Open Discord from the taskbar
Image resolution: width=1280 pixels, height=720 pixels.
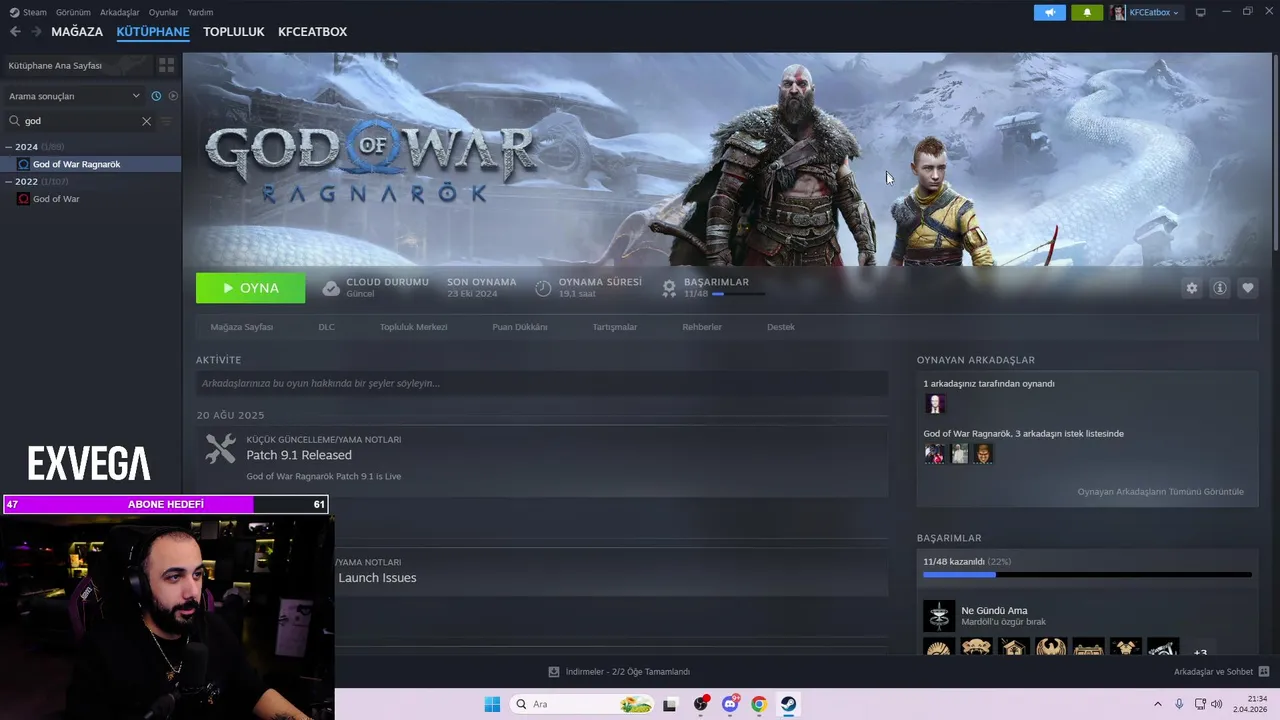coord(730,704)
